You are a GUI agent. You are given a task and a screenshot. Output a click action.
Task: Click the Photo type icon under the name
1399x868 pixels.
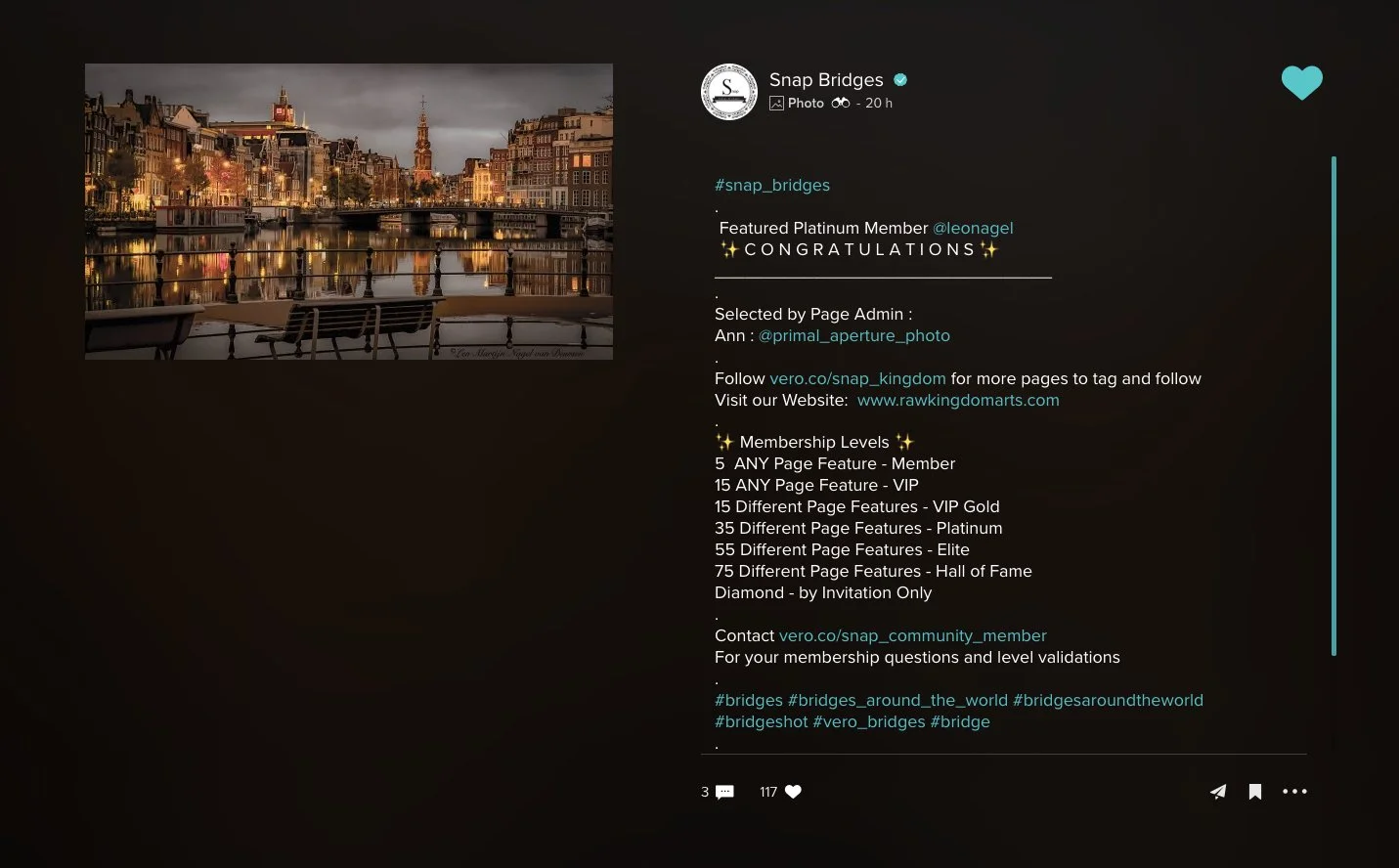pos(776,103)
